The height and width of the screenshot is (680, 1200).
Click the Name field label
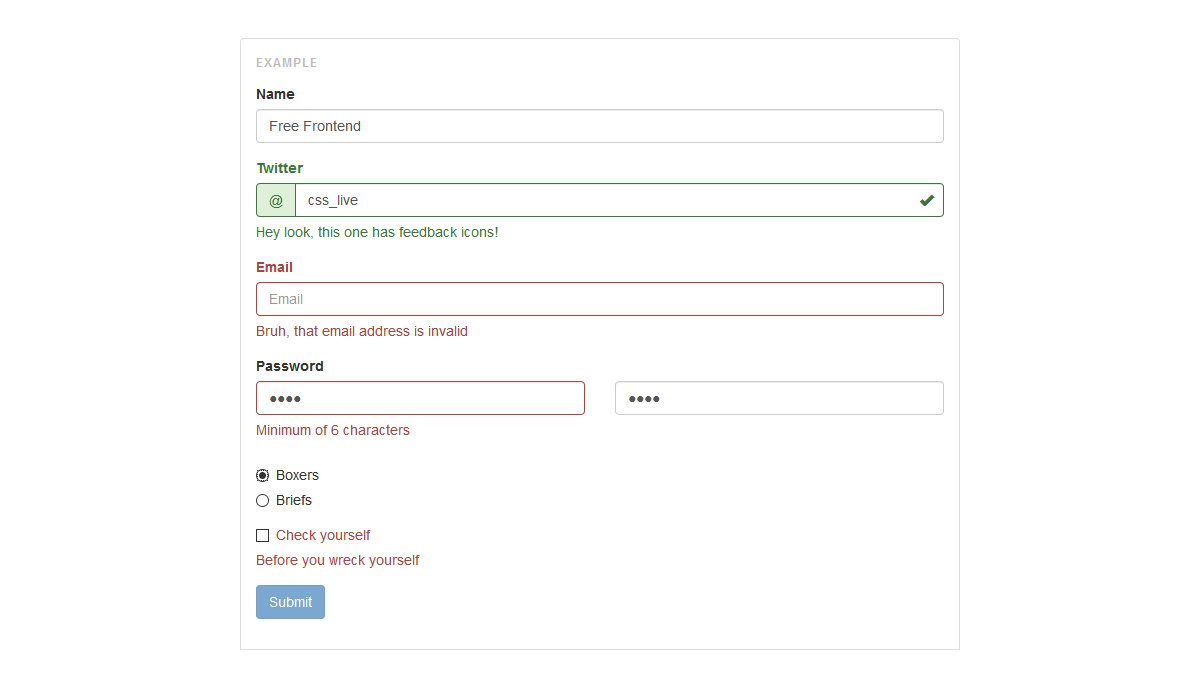(275, 94)
